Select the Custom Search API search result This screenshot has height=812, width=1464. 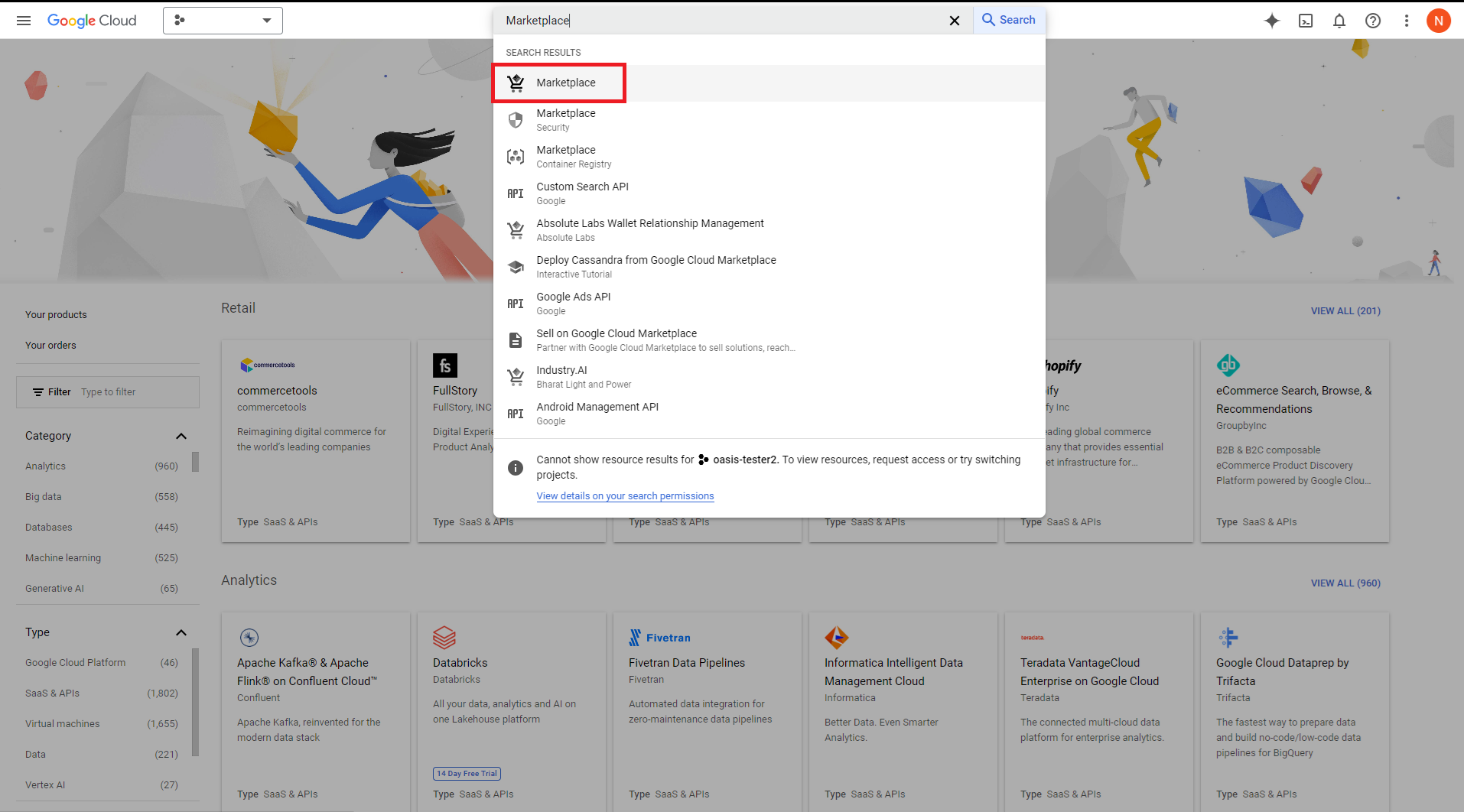click(x=582, y=193)
